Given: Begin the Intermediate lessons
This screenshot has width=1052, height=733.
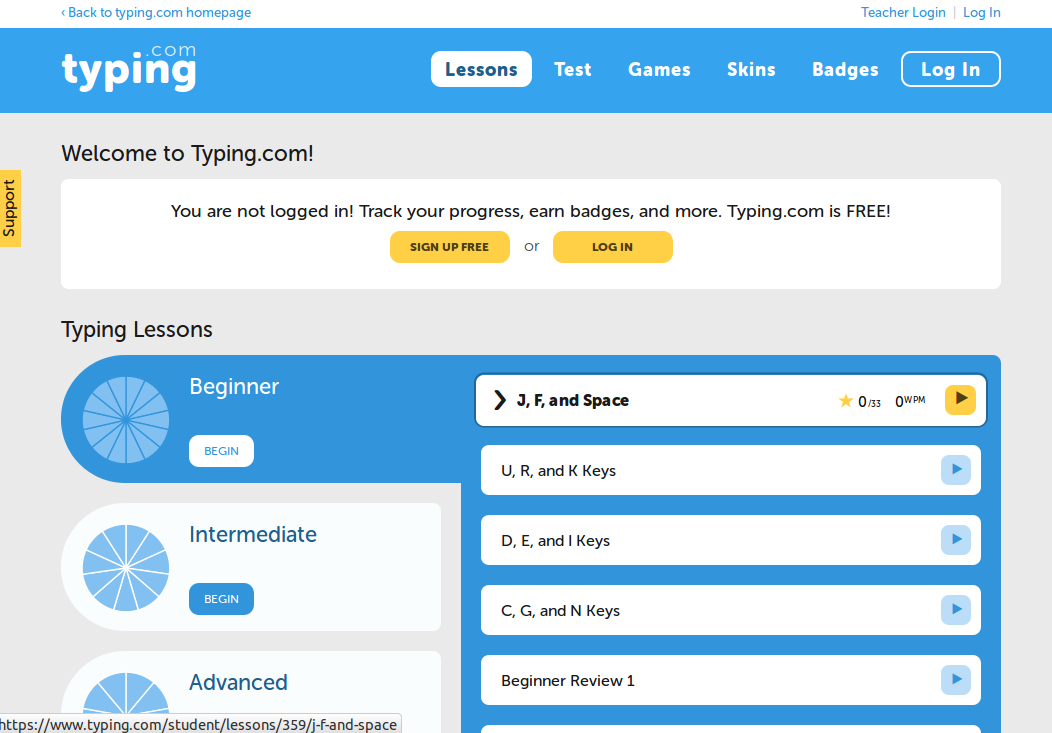Looking at the screenshot, I should (221, 599).
